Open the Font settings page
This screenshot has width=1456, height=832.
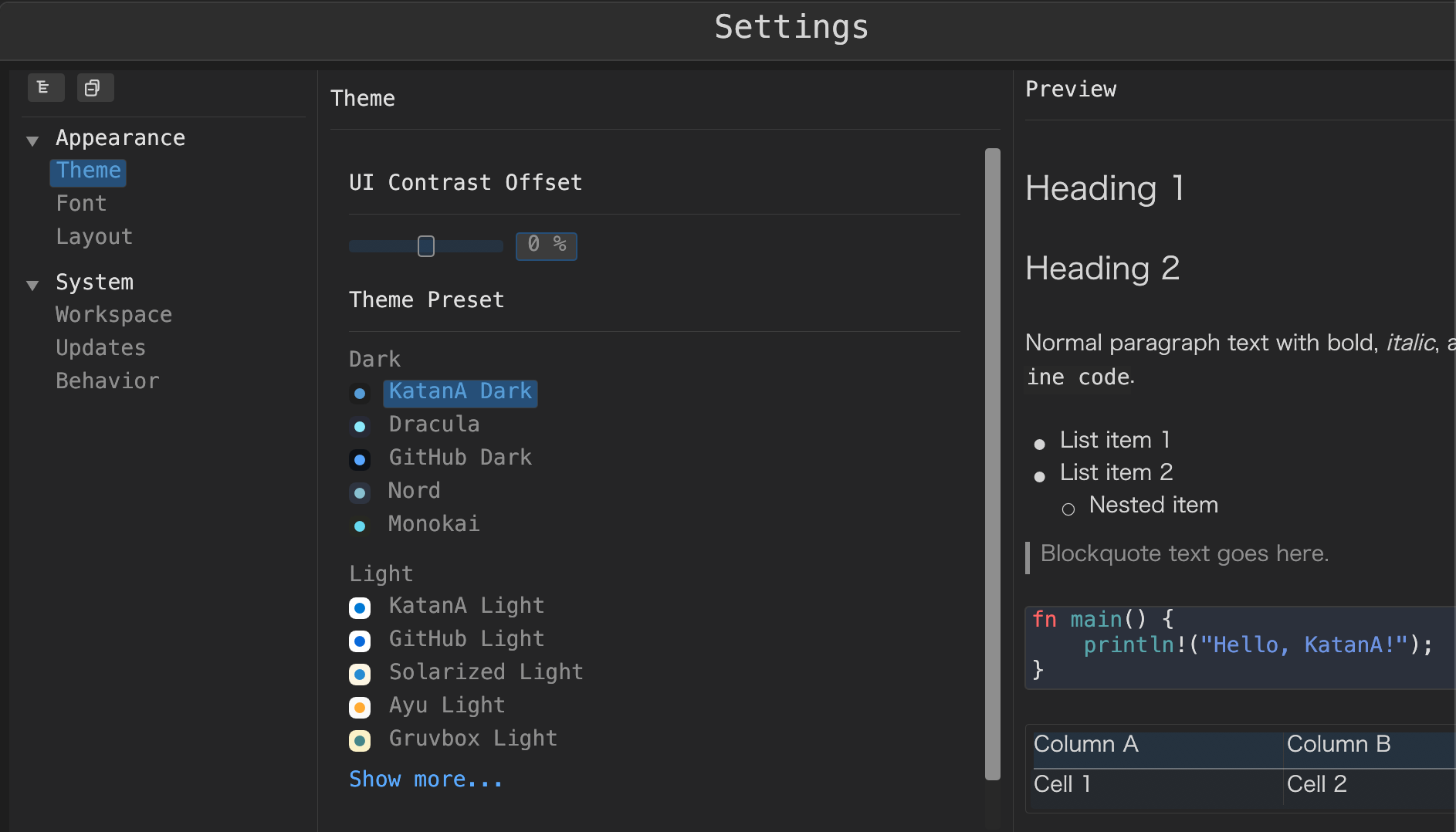[81, 203]
